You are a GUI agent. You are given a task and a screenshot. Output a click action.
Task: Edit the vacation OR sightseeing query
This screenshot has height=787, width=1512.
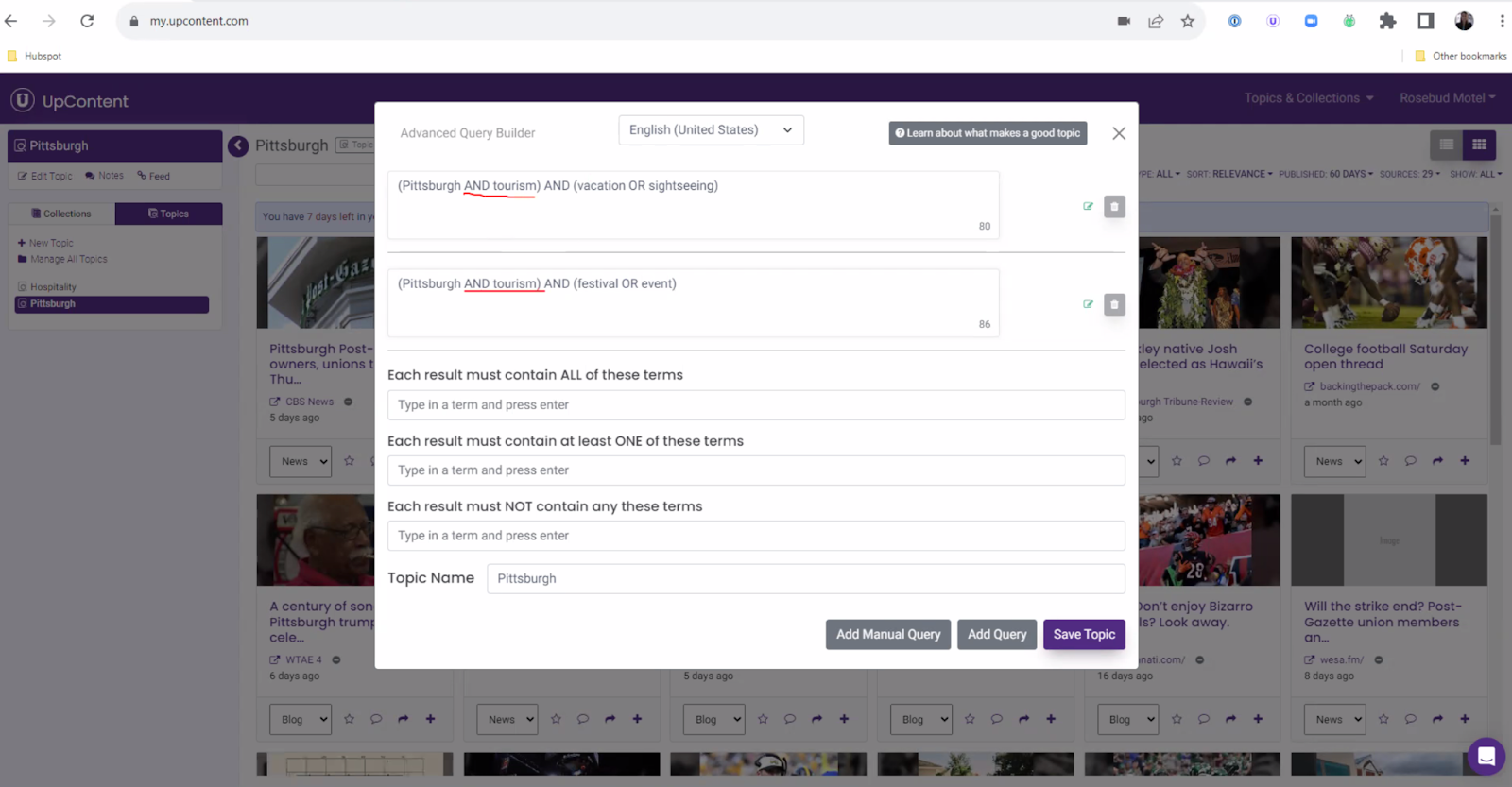point(1088,206)
